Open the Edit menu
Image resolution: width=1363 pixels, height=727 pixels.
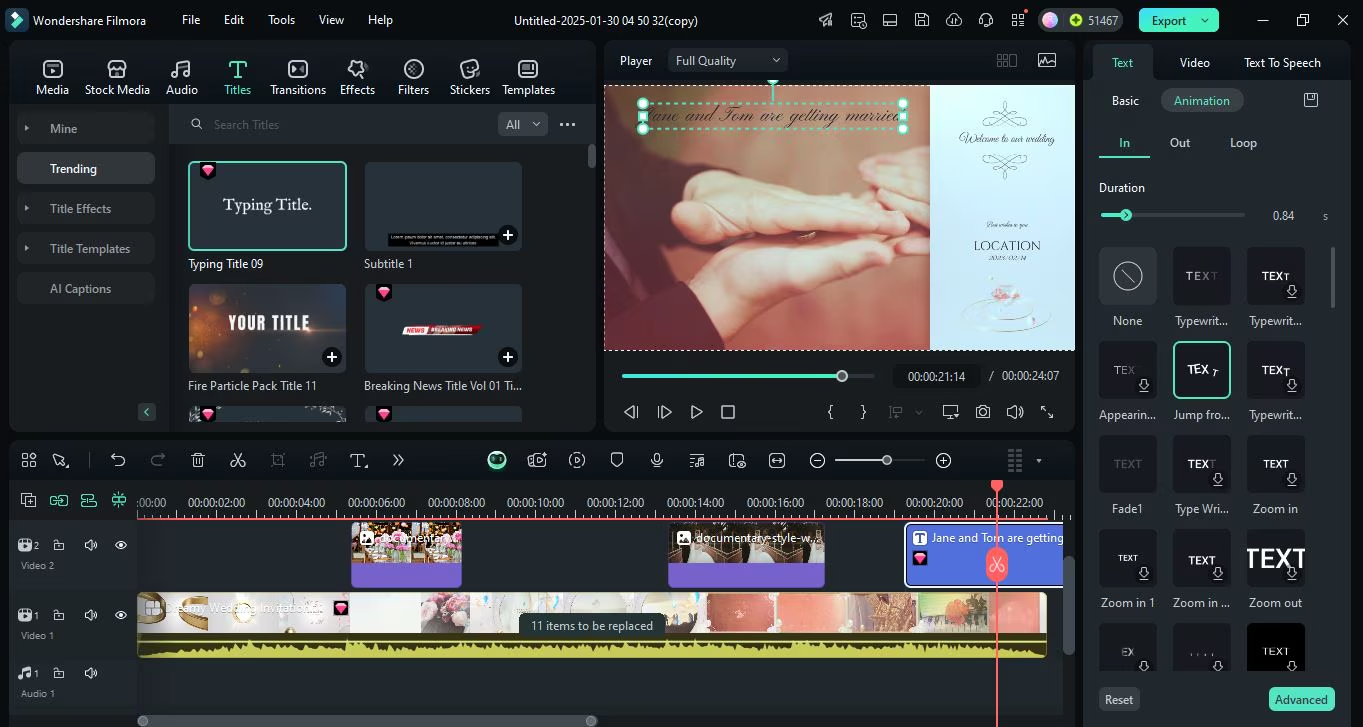(x=234, y=20)
